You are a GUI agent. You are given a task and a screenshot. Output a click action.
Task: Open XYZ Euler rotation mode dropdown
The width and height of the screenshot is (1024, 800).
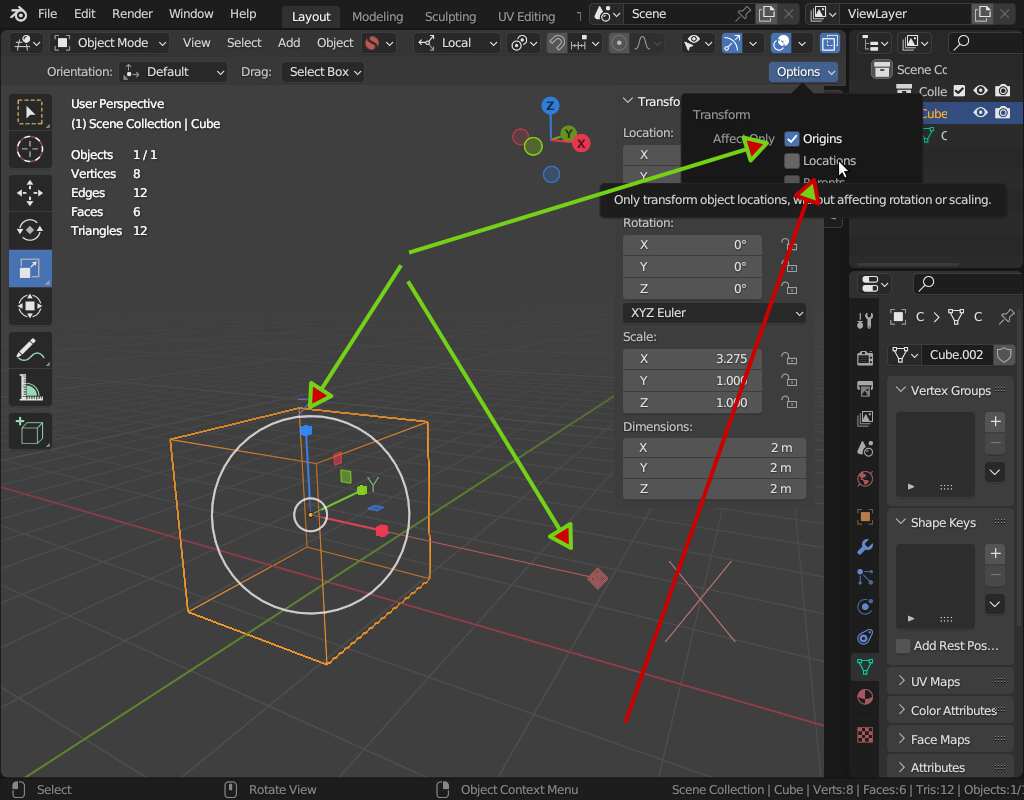click(x=714, y=313)
